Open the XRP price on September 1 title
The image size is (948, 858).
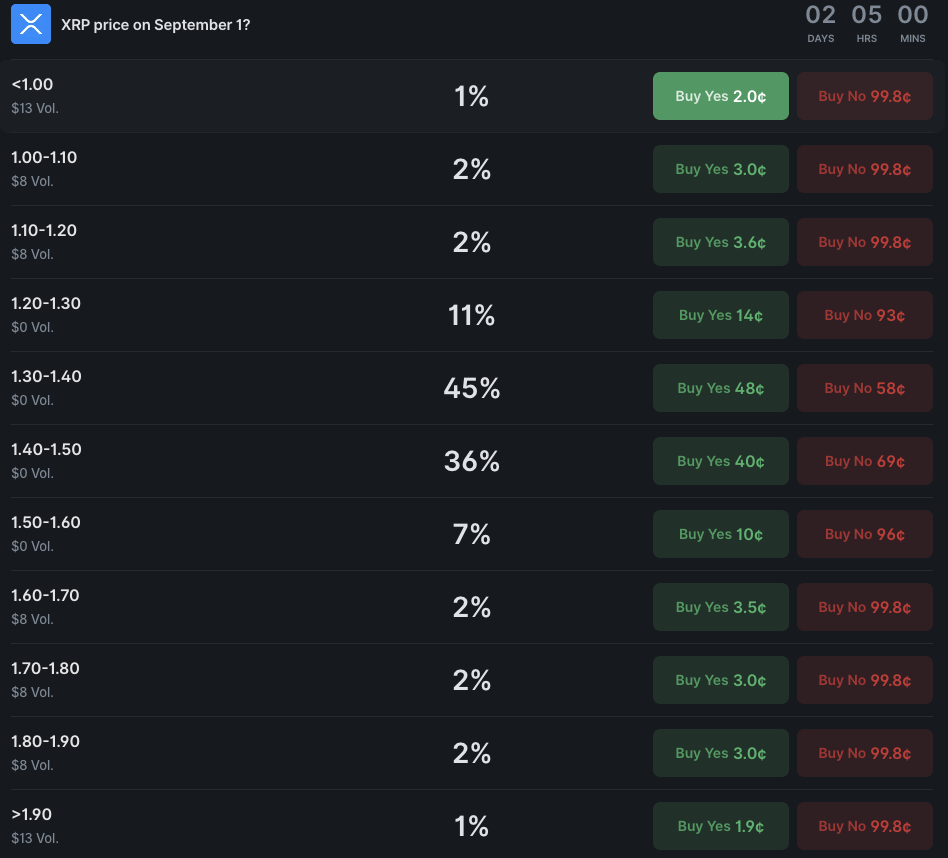pos(155,25)
